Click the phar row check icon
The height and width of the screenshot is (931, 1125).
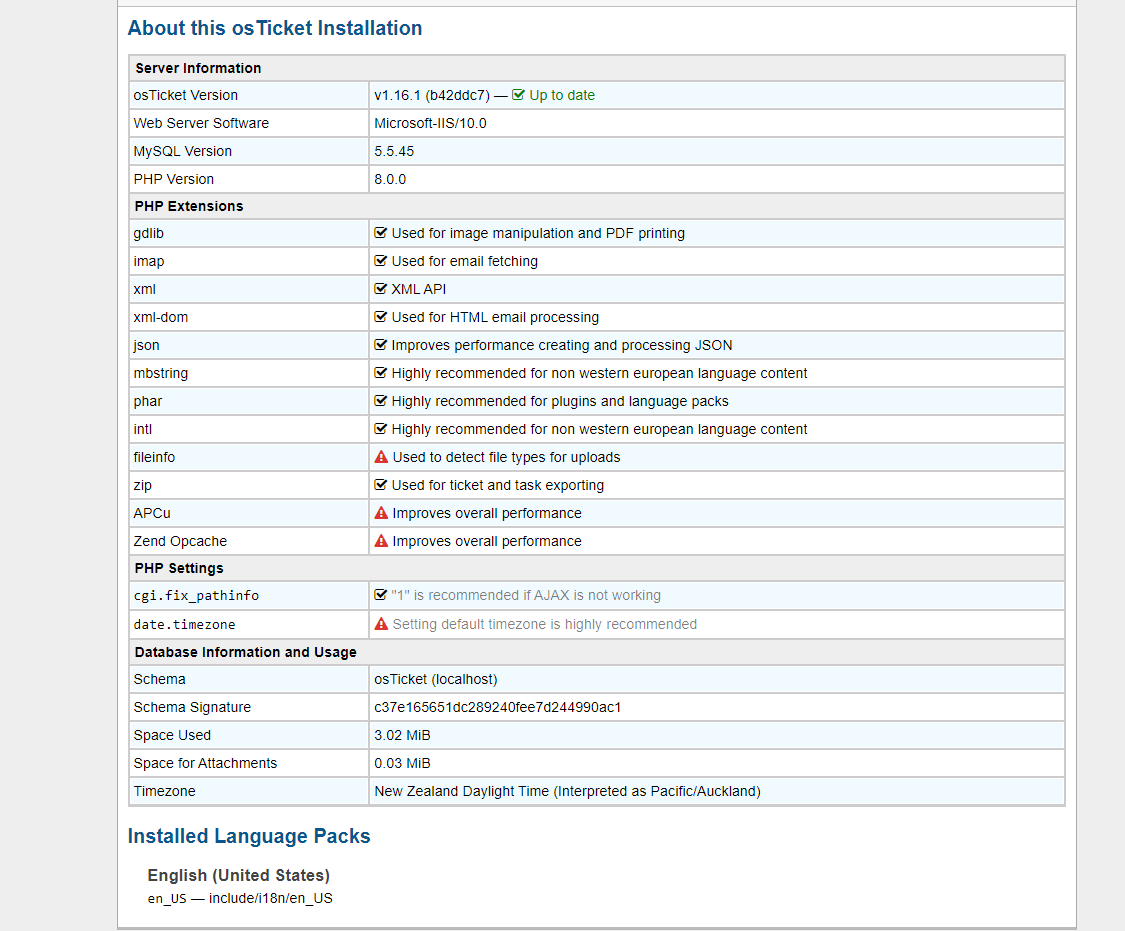click(380, 400)
